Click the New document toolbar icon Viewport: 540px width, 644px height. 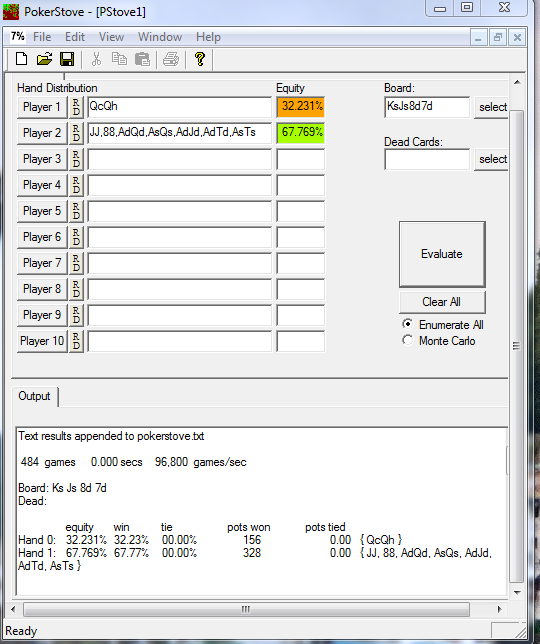pos(21,59)
